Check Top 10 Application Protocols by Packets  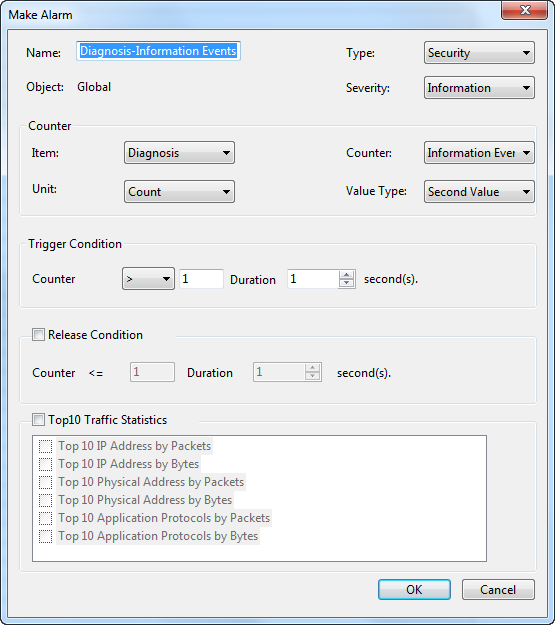[x=45, y=518]
